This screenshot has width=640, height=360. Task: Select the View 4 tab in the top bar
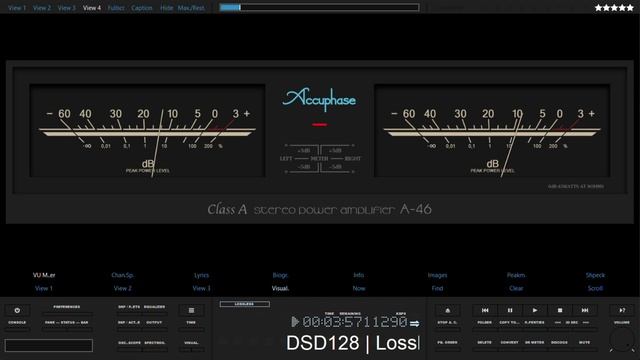point(92,8)
